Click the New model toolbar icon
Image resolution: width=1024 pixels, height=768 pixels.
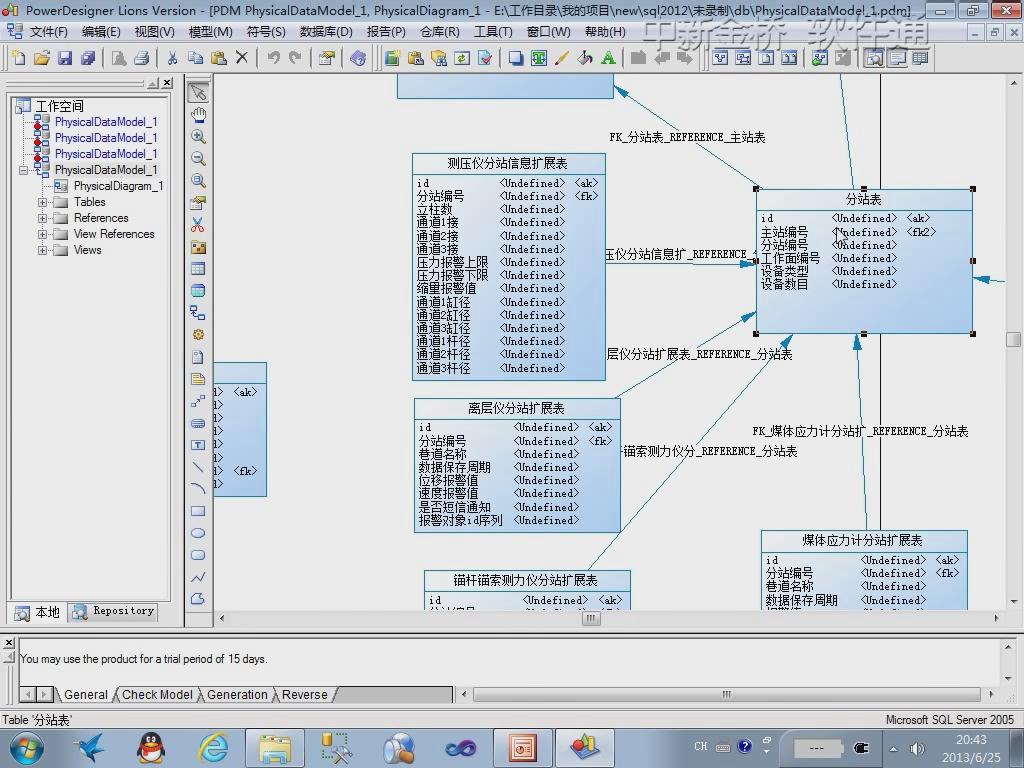(19, 58)
